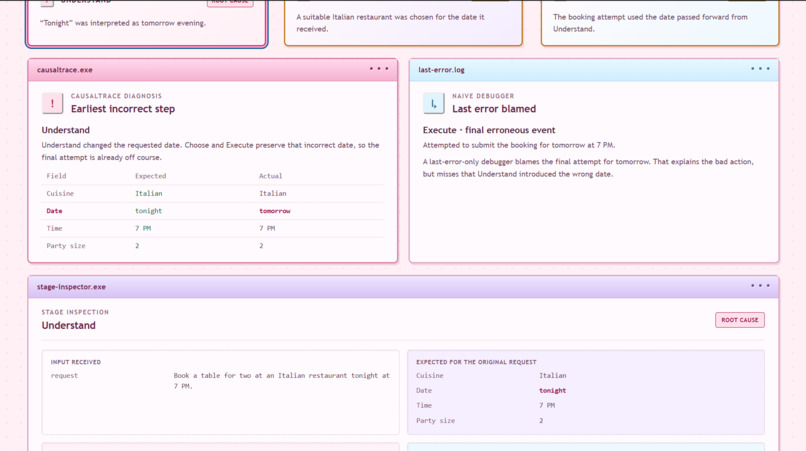The width and height of the screenshot is (806, 451).
Task: Select the Understand stage card at top left
Action: click(x=147, y=23)
